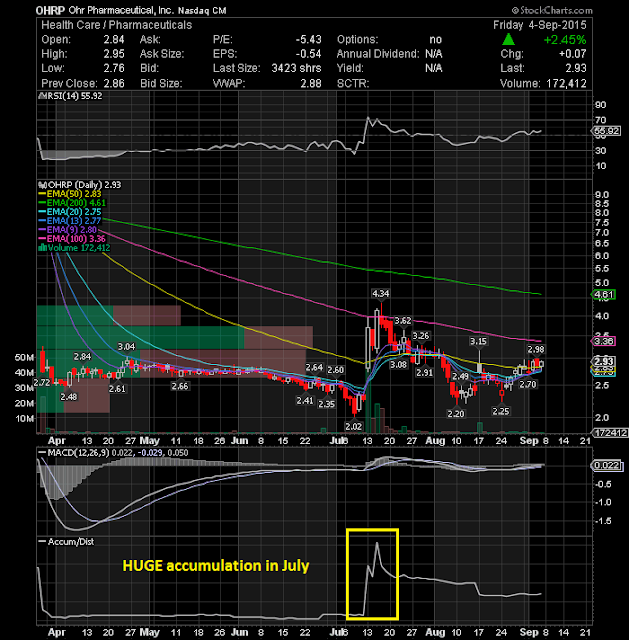This screenshot has width=629, height=640.
Task: Click the OHRP ticker symbol heading
Action: [50, 10]
